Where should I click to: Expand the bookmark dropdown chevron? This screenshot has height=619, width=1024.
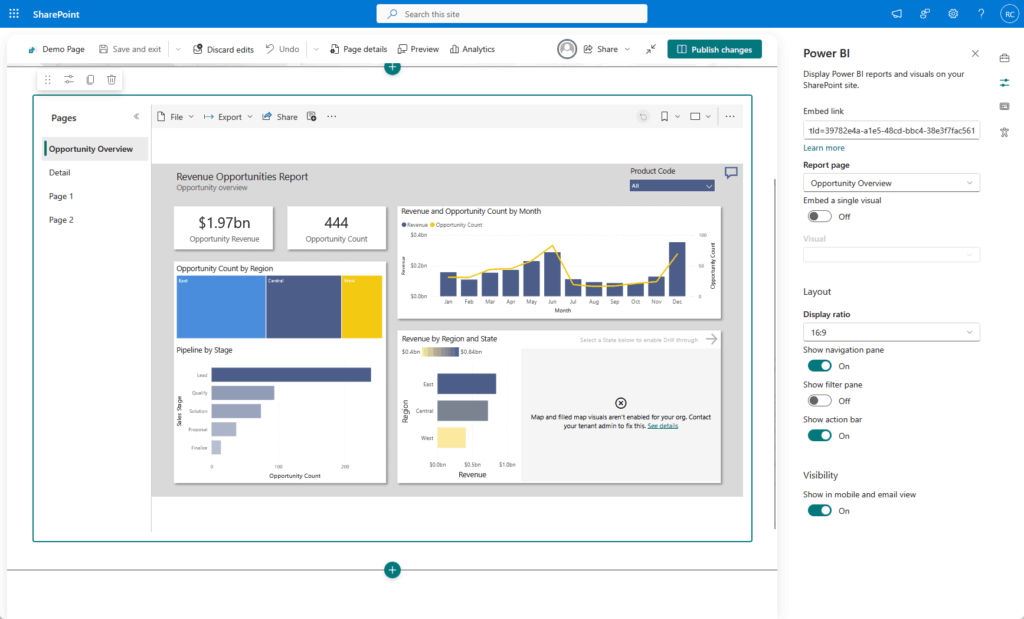677,117
